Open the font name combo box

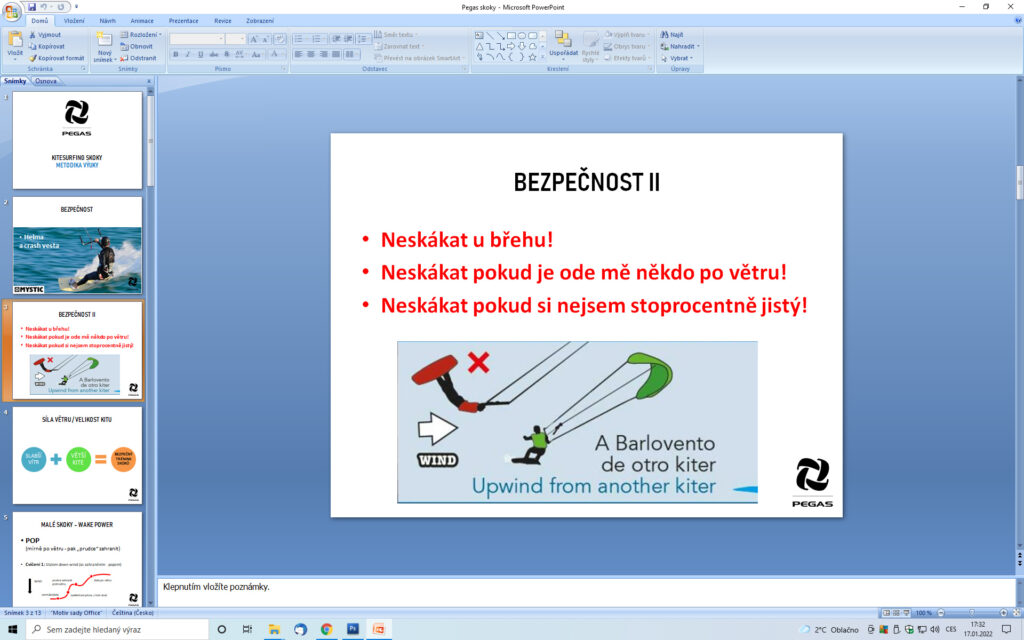click(197, 39)
